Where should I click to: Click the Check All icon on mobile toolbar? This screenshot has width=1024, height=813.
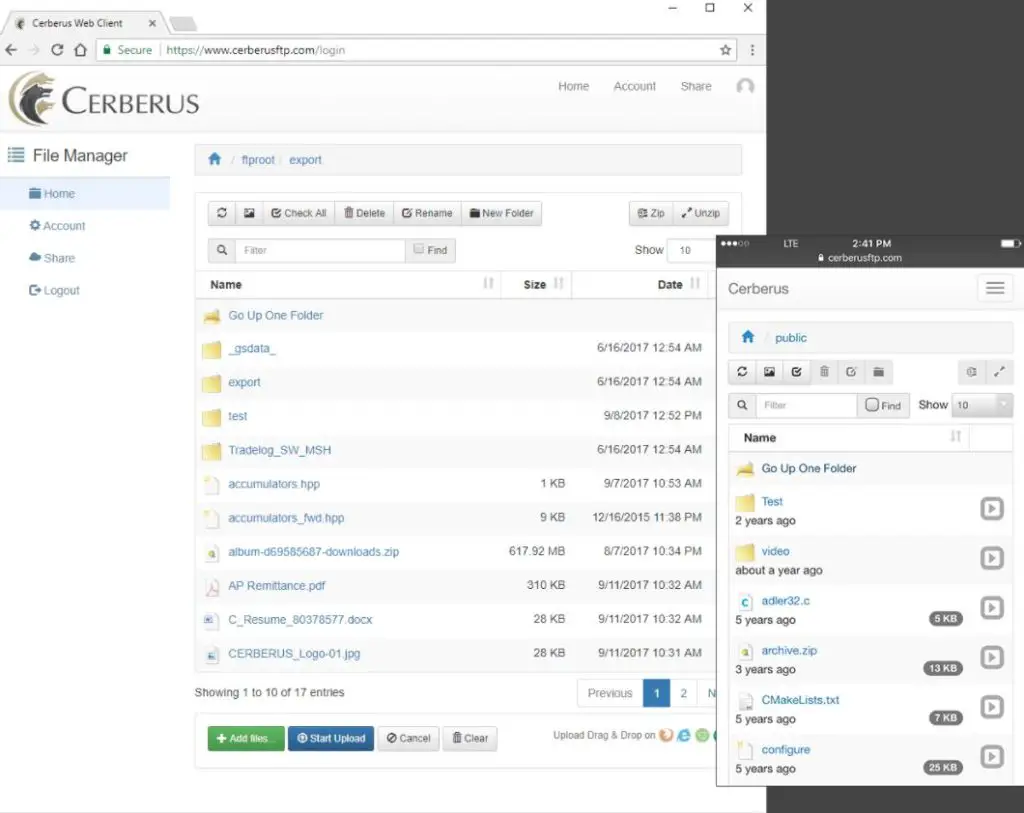tap(795, 371)
